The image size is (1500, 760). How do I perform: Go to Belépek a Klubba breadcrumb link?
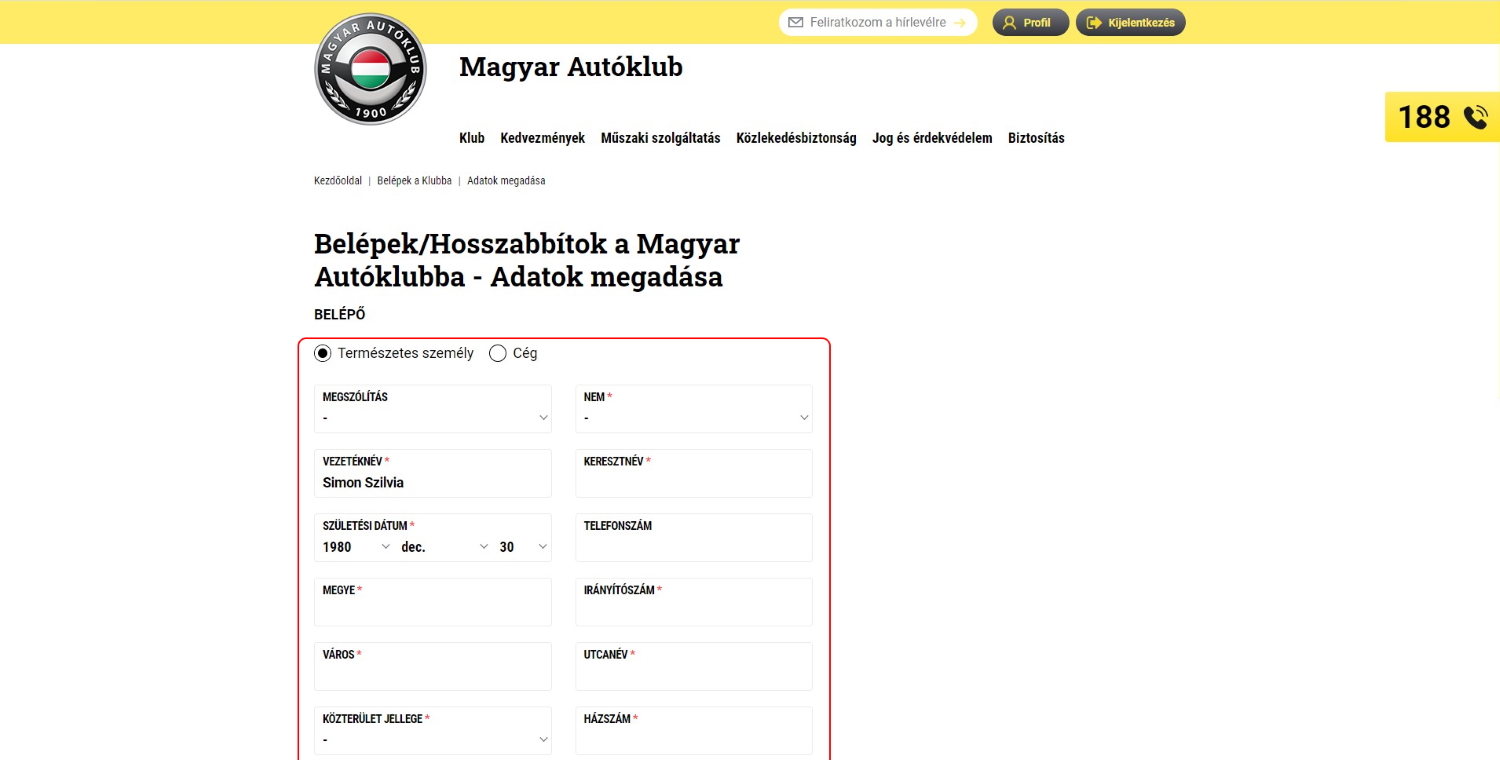(x=414, y=181)
